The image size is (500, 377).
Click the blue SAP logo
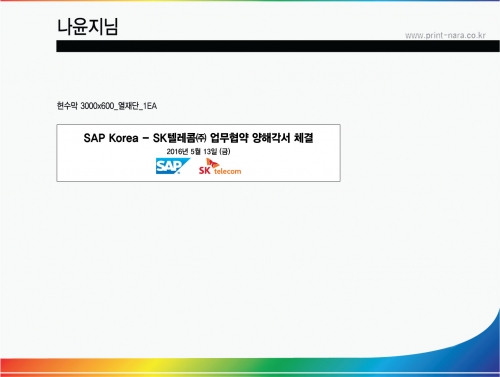[173, 166]
